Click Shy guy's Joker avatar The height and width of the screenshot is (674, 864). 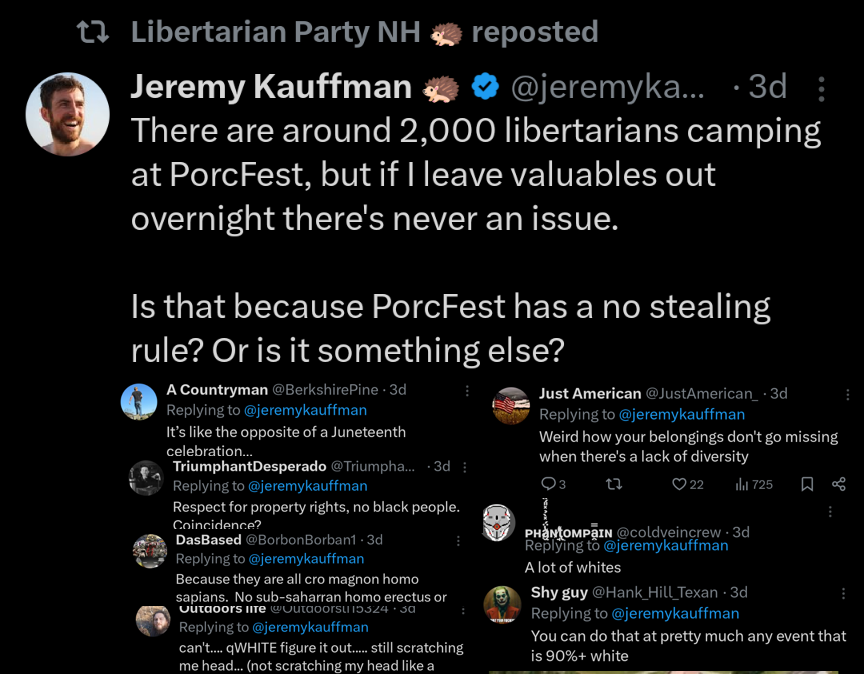[502, 605]
